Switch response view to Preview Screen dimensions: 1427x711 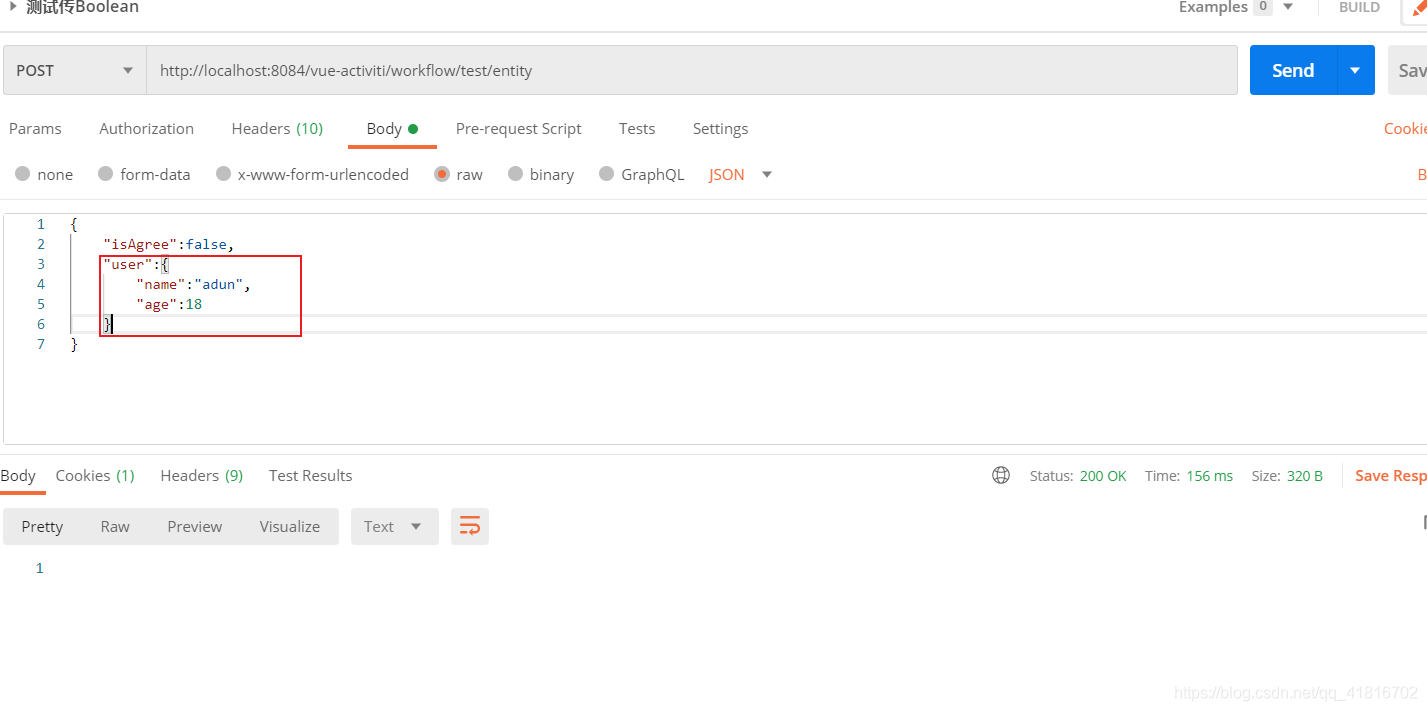click(x=195, y=526)
